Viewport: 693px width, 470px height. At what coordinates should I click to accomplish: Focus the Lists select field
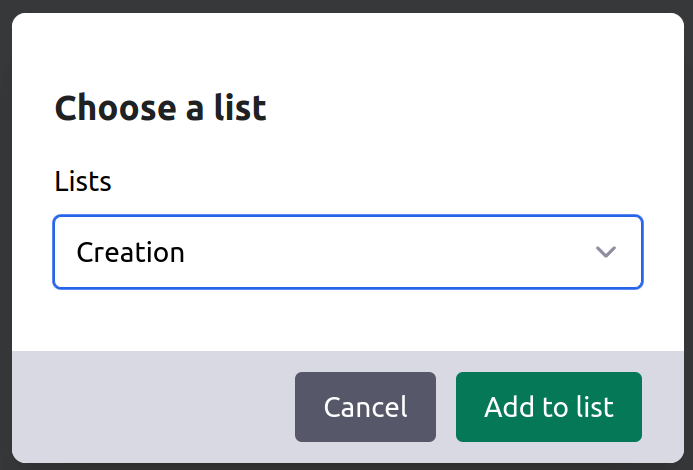[x=347, y=252]
